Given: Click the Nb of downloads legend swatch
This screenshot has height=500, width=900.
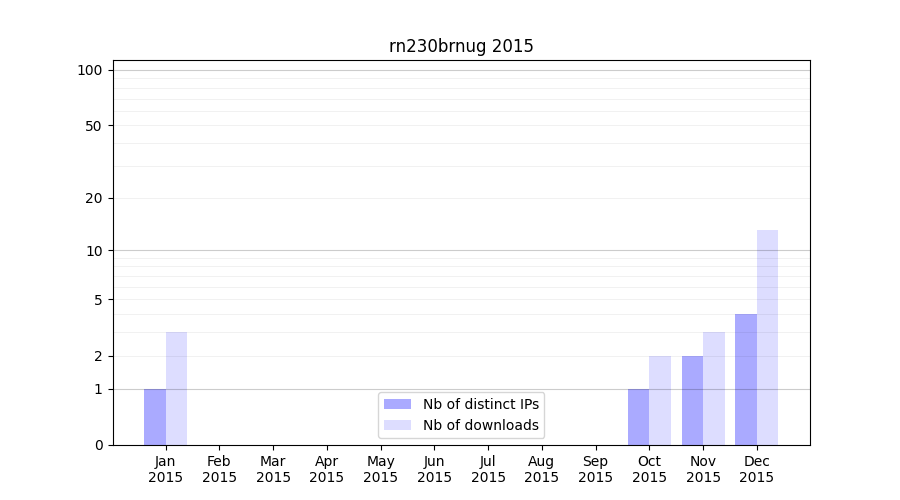Looking at the screenshot, I should [x=397, y=426].
